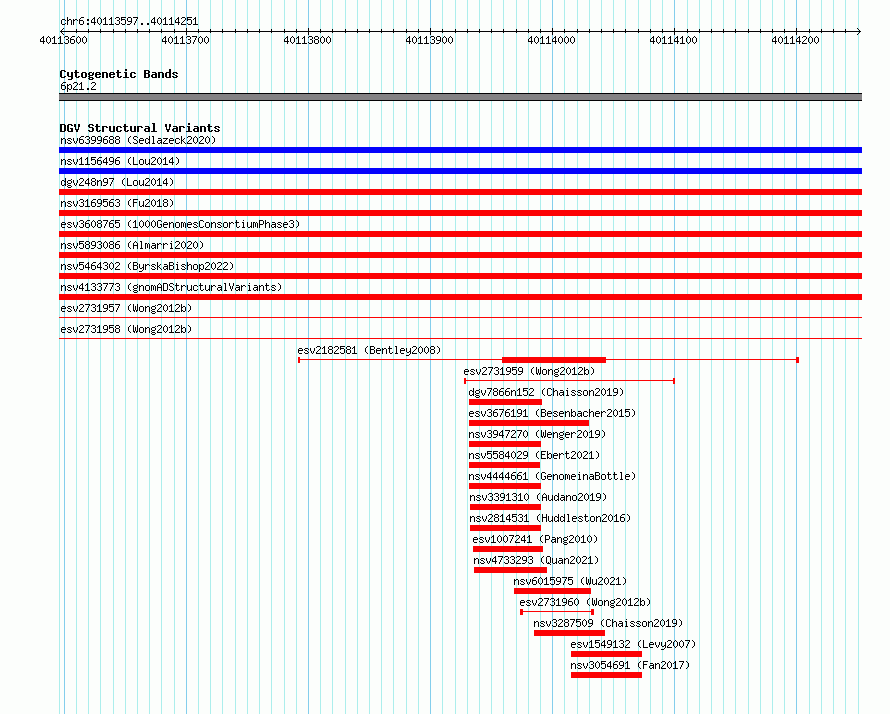Open the Cytogenetic Bands track title
This screenshot has height=714, width=890.
coord(119,74)
